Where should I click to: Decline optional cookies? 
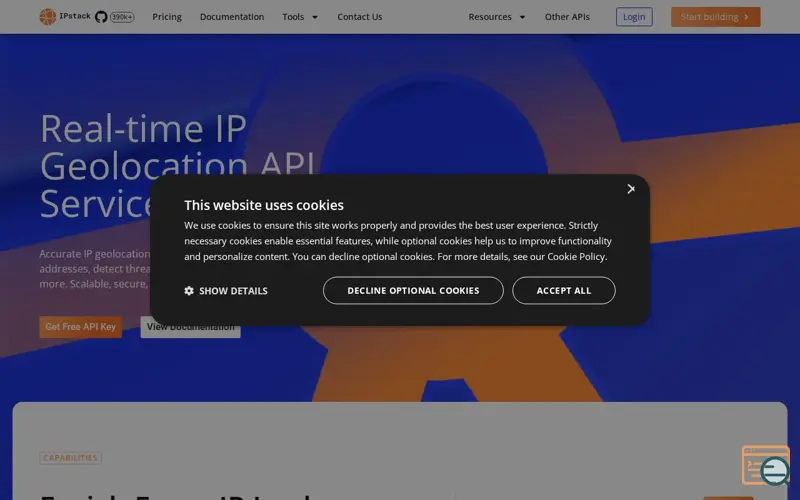(413, 290)
